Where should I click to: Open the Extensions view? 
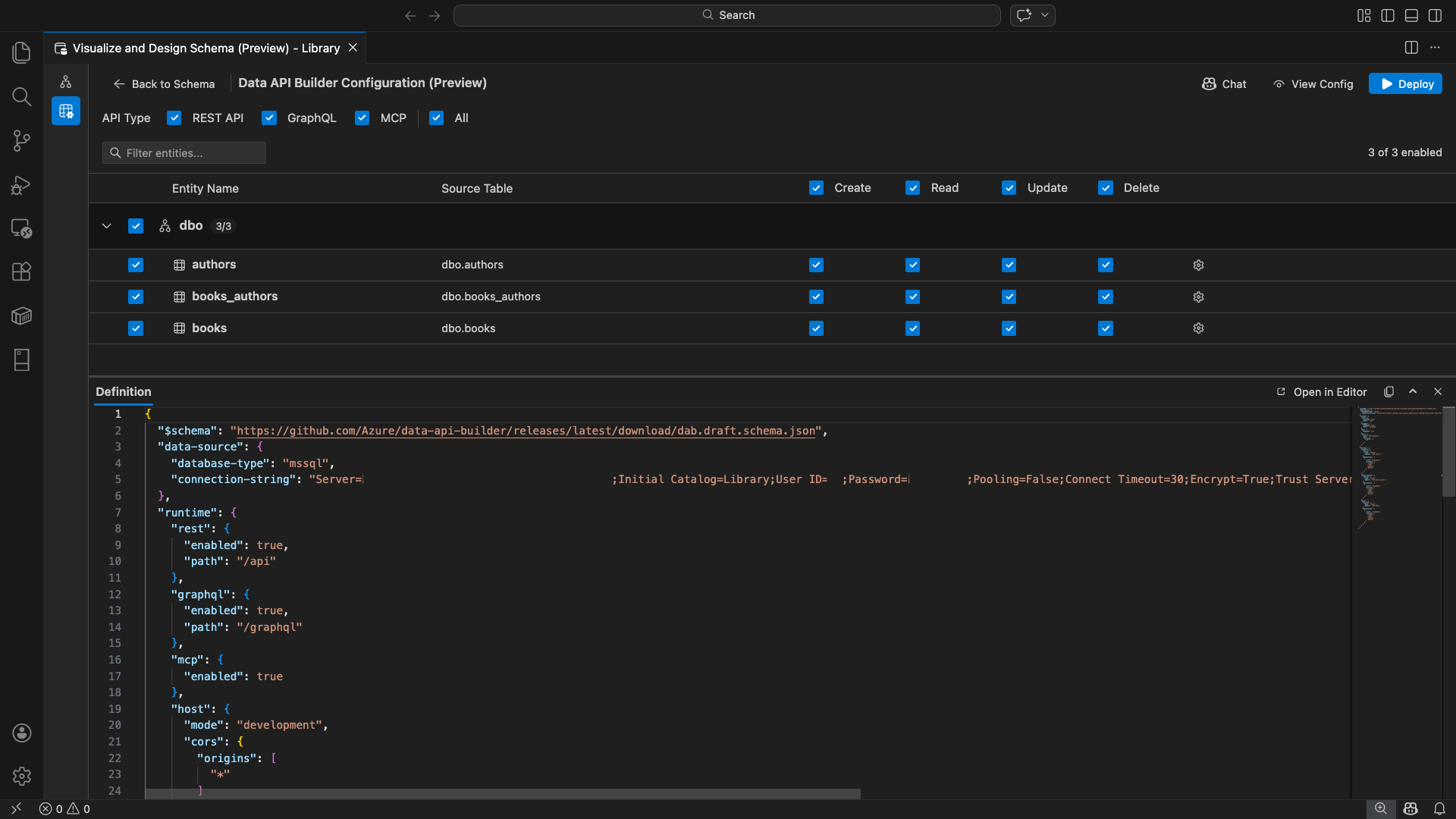point(21,271)
